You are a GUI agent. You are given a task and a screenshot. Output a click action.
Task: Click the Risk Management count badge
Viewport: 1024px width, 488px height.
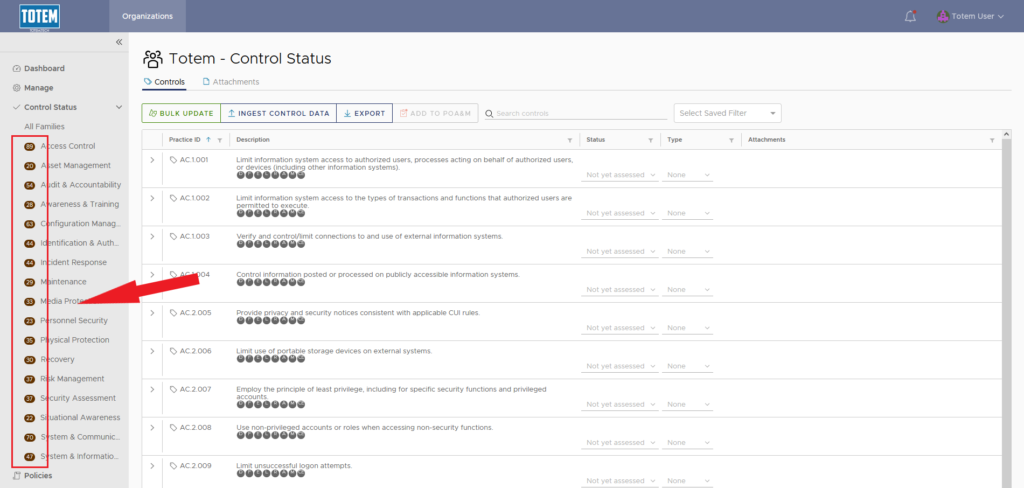click(29, 379)
